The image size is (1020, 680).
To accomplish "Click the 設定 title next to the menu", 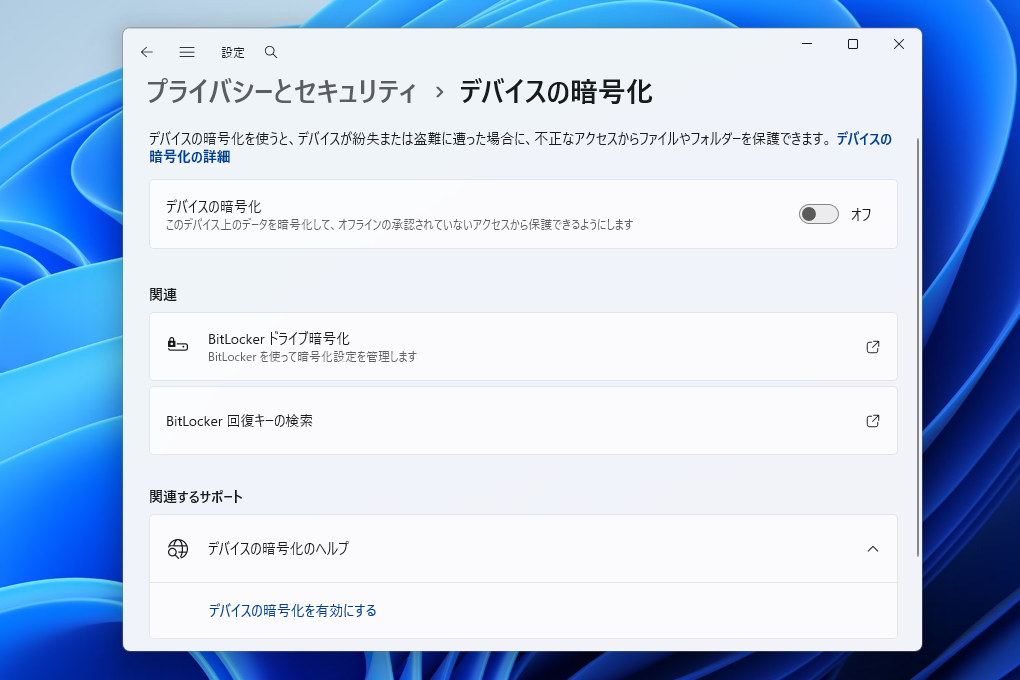I will coord(232,52).
